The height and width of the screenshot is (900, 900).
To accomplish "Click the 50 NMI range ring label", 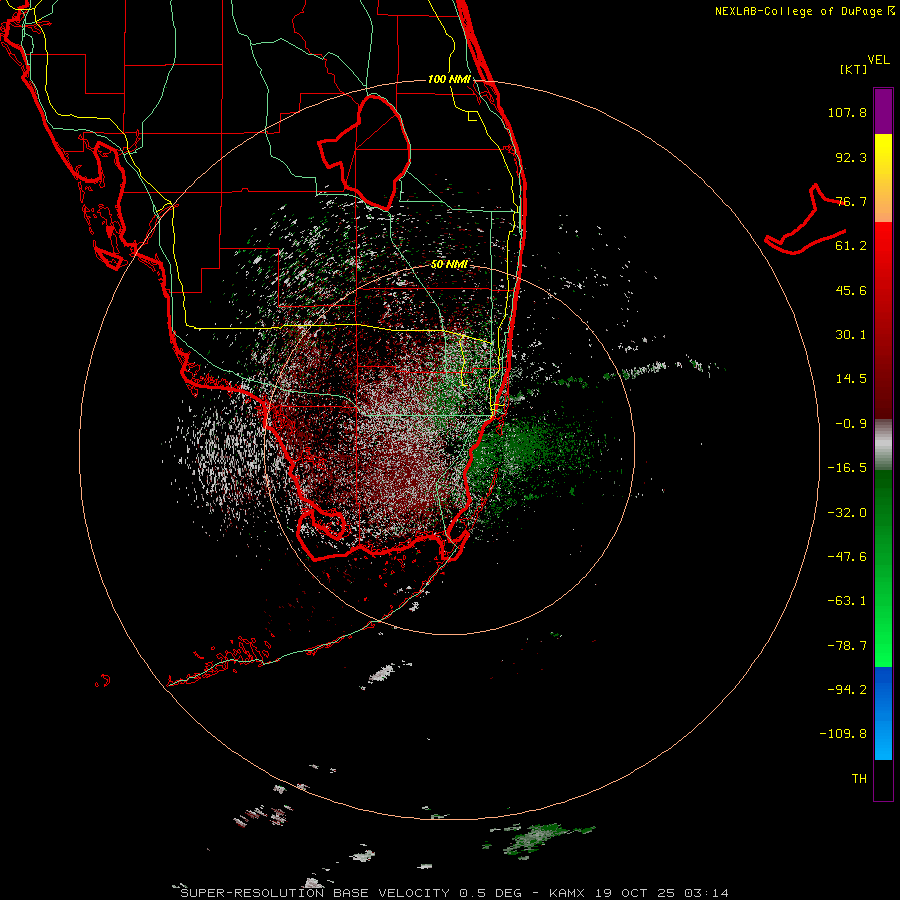I will point(449,265).
